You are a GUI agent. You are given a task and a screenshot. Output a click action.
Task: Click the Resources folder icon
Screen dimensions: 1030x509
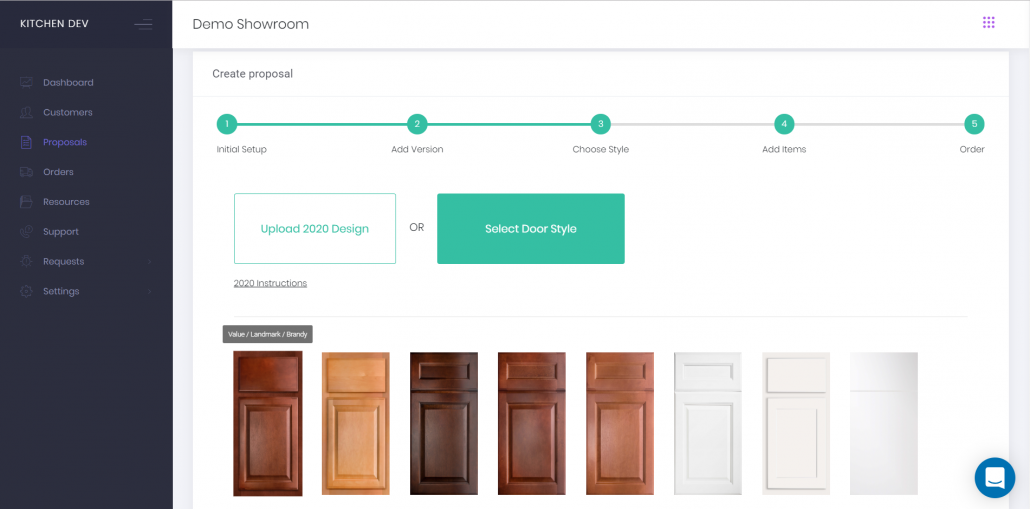point(26,202)
